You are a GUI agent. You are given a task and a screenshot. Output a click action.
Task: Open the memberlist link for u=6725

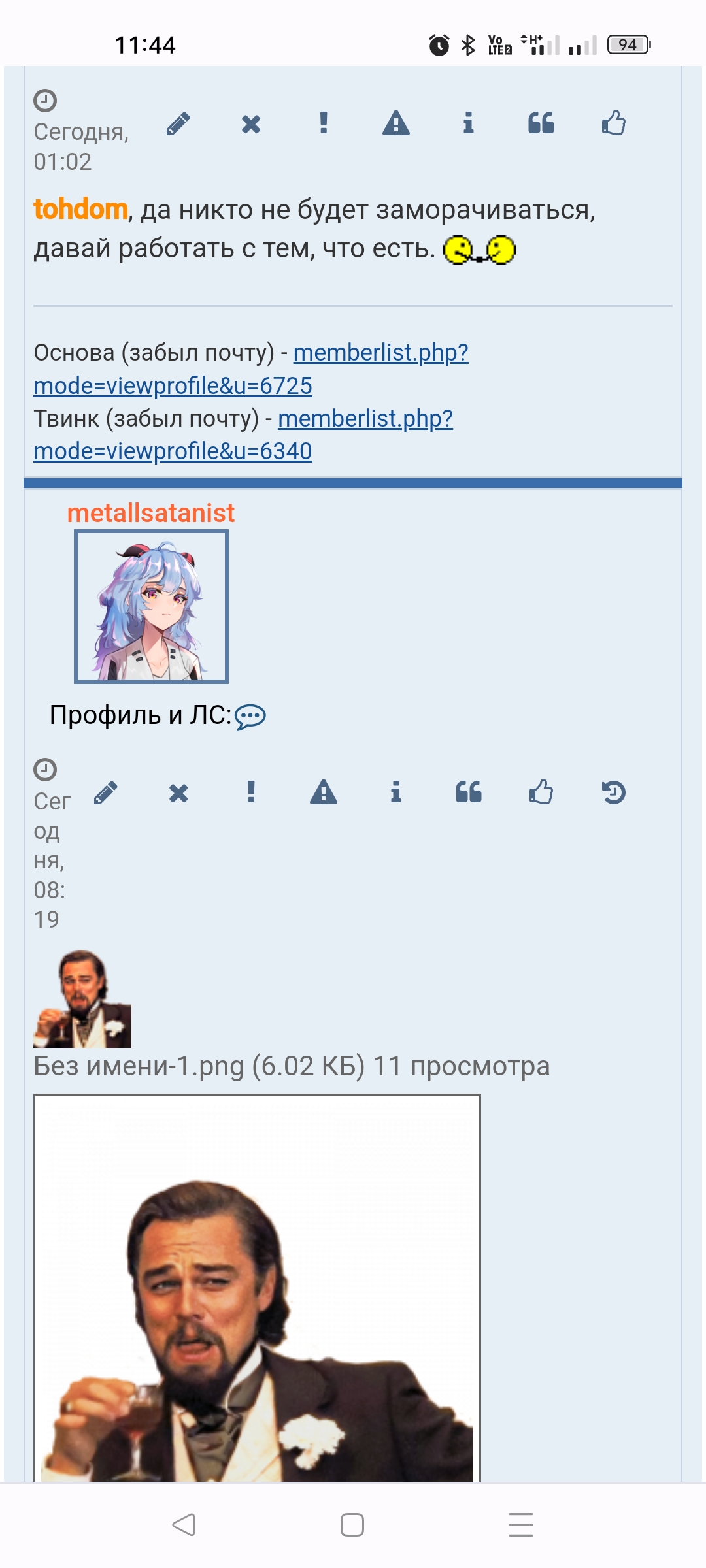[251, 369]
